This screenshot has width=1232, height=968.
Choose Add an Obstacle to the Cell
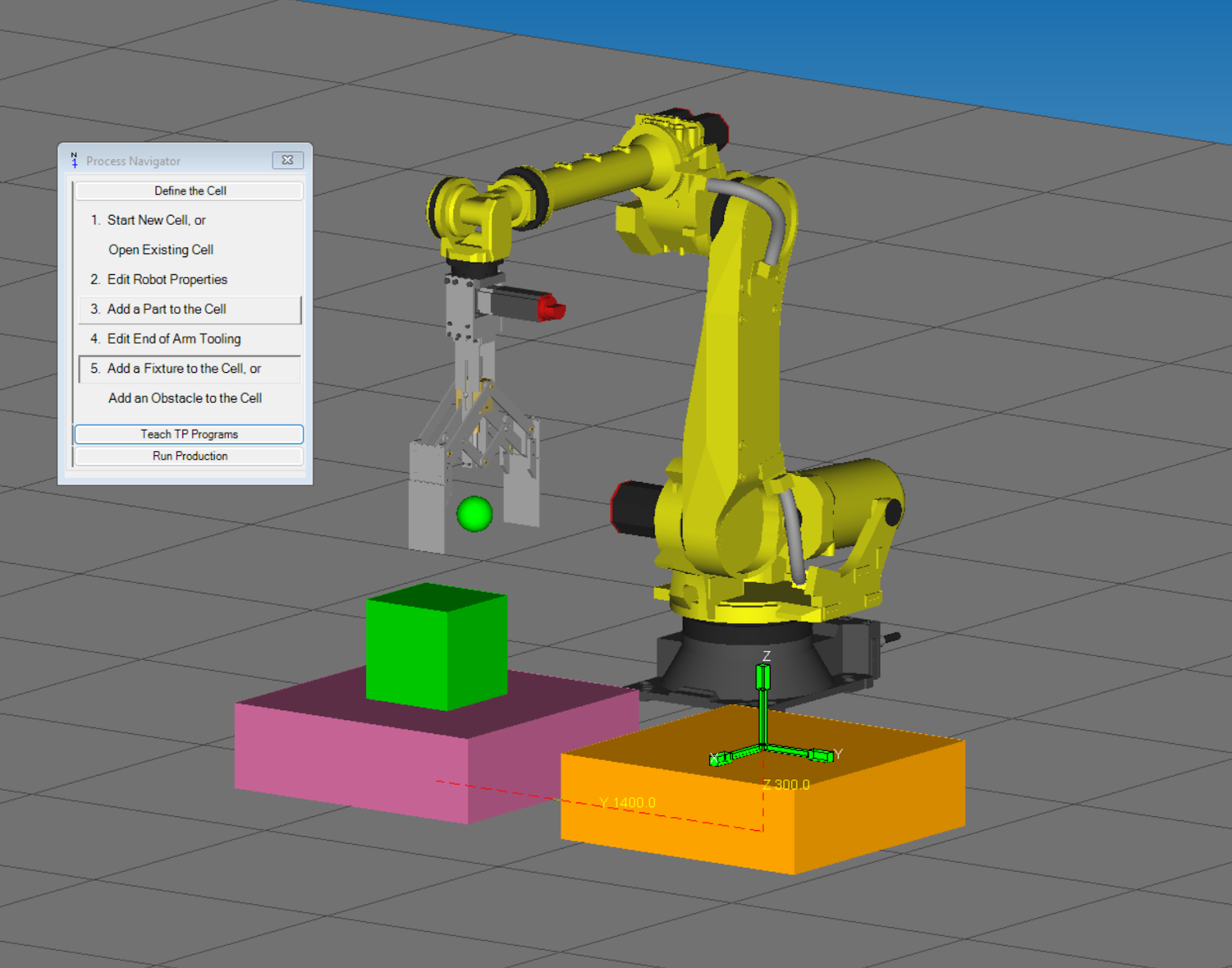click(185, 398)
